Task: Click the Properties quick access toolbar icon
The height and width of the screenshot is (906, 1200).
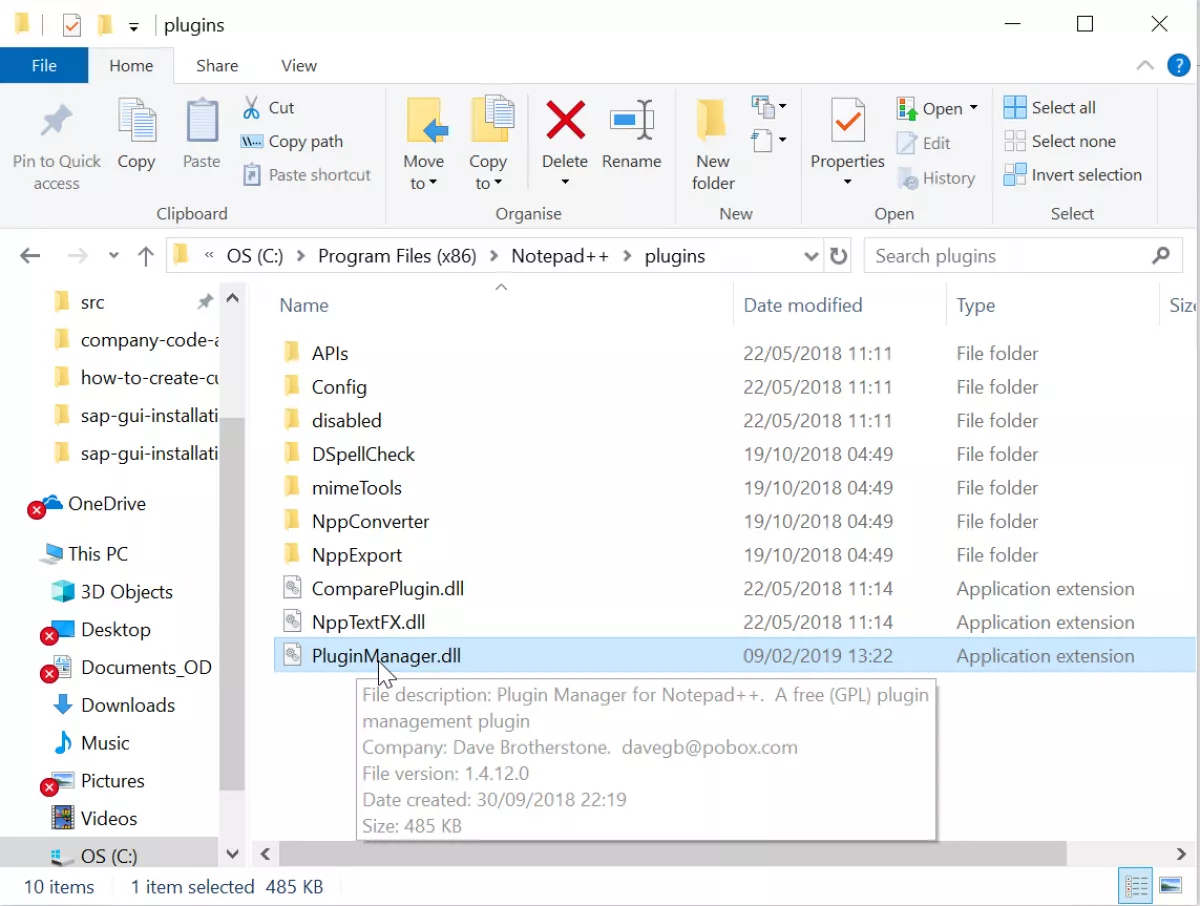Action: click(x=72, y=25)
